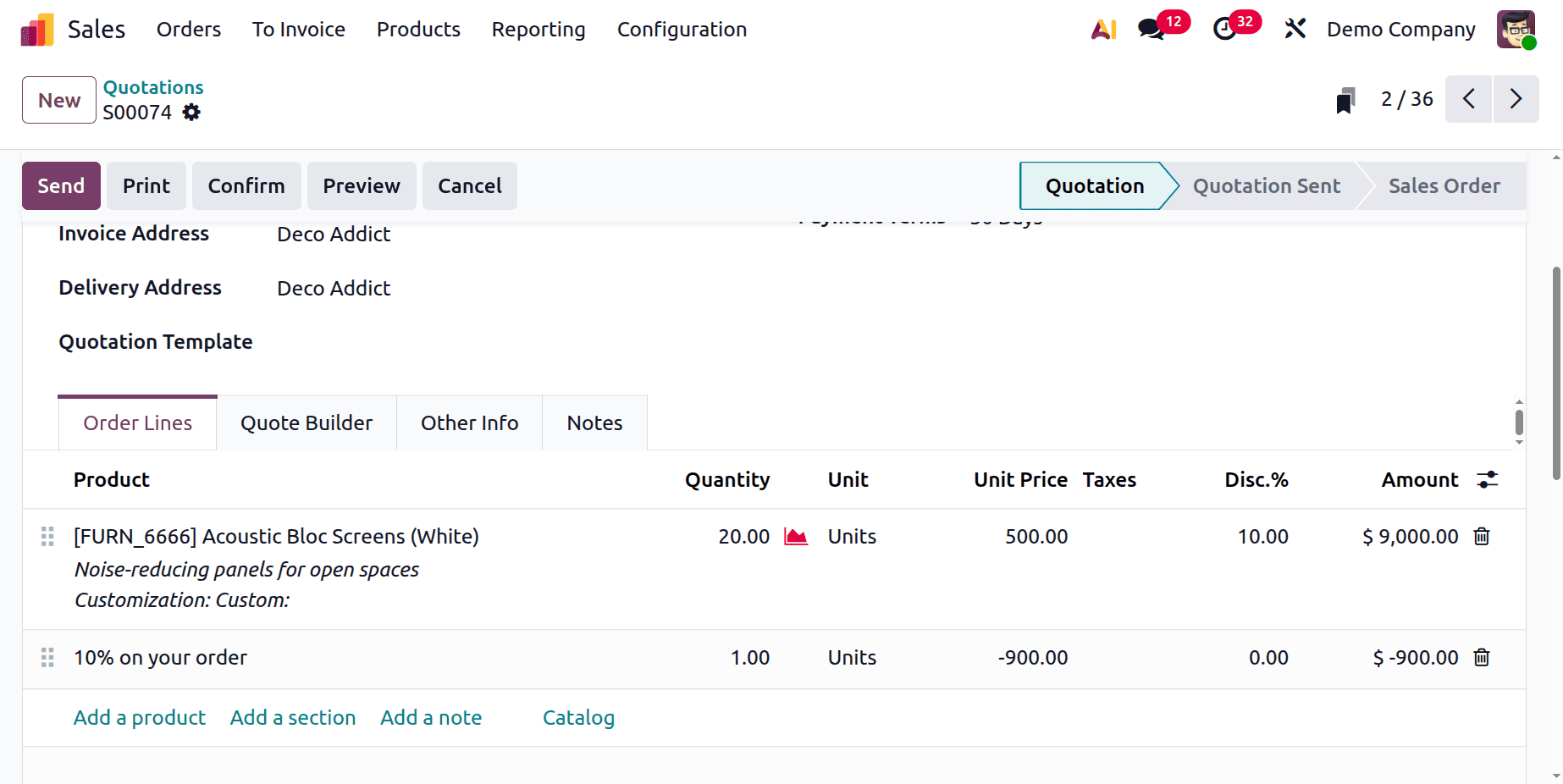Open the Sales app icon

click(35, 29)
